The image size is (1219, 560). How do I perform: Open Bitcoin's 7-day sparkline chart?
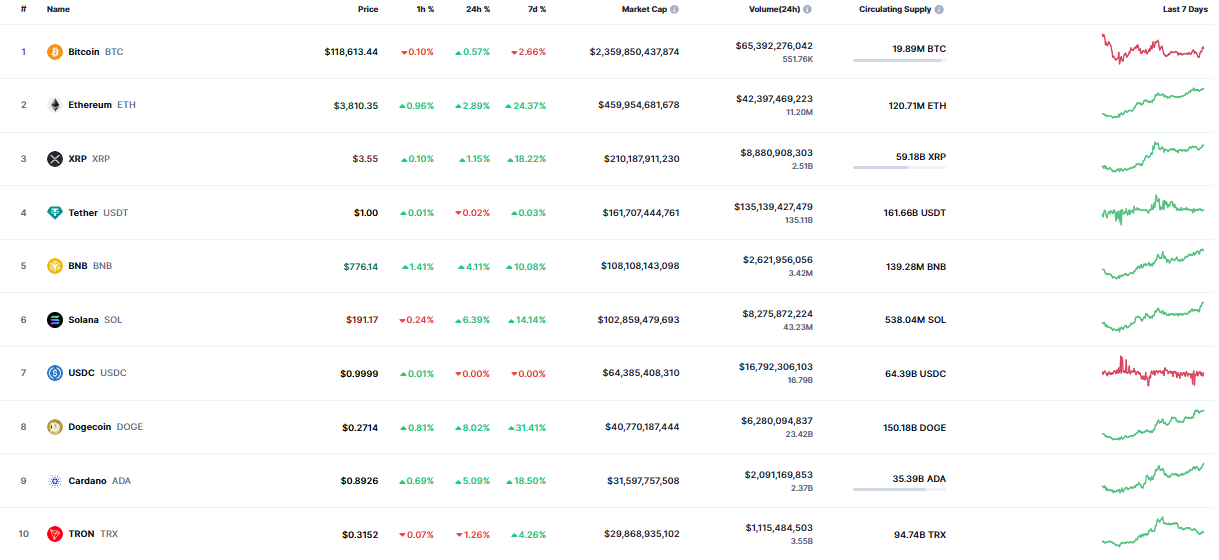(x=1153, y=49)
